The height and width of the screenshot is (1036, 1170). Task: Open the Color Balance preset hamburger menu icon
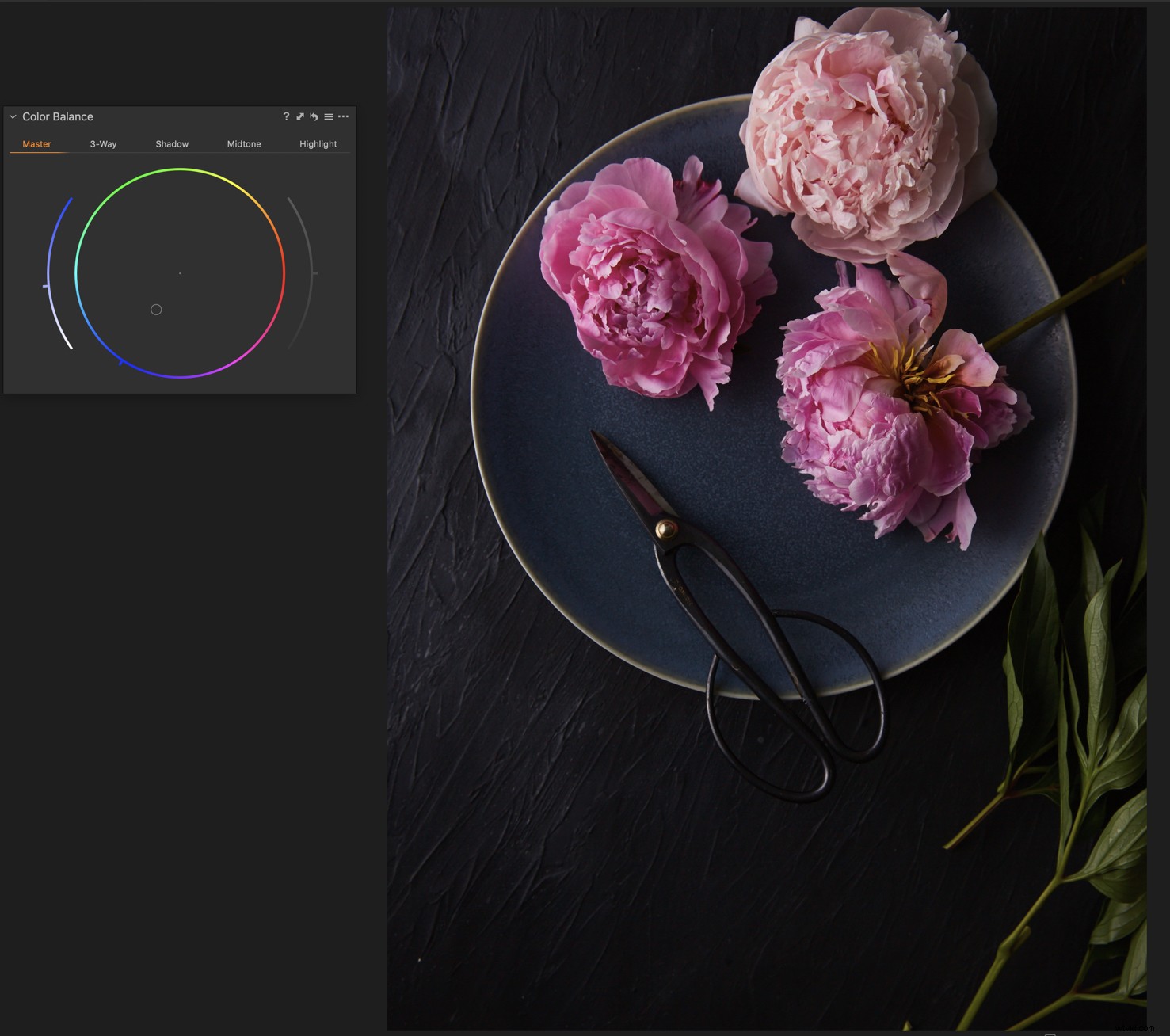coord(329,116)
